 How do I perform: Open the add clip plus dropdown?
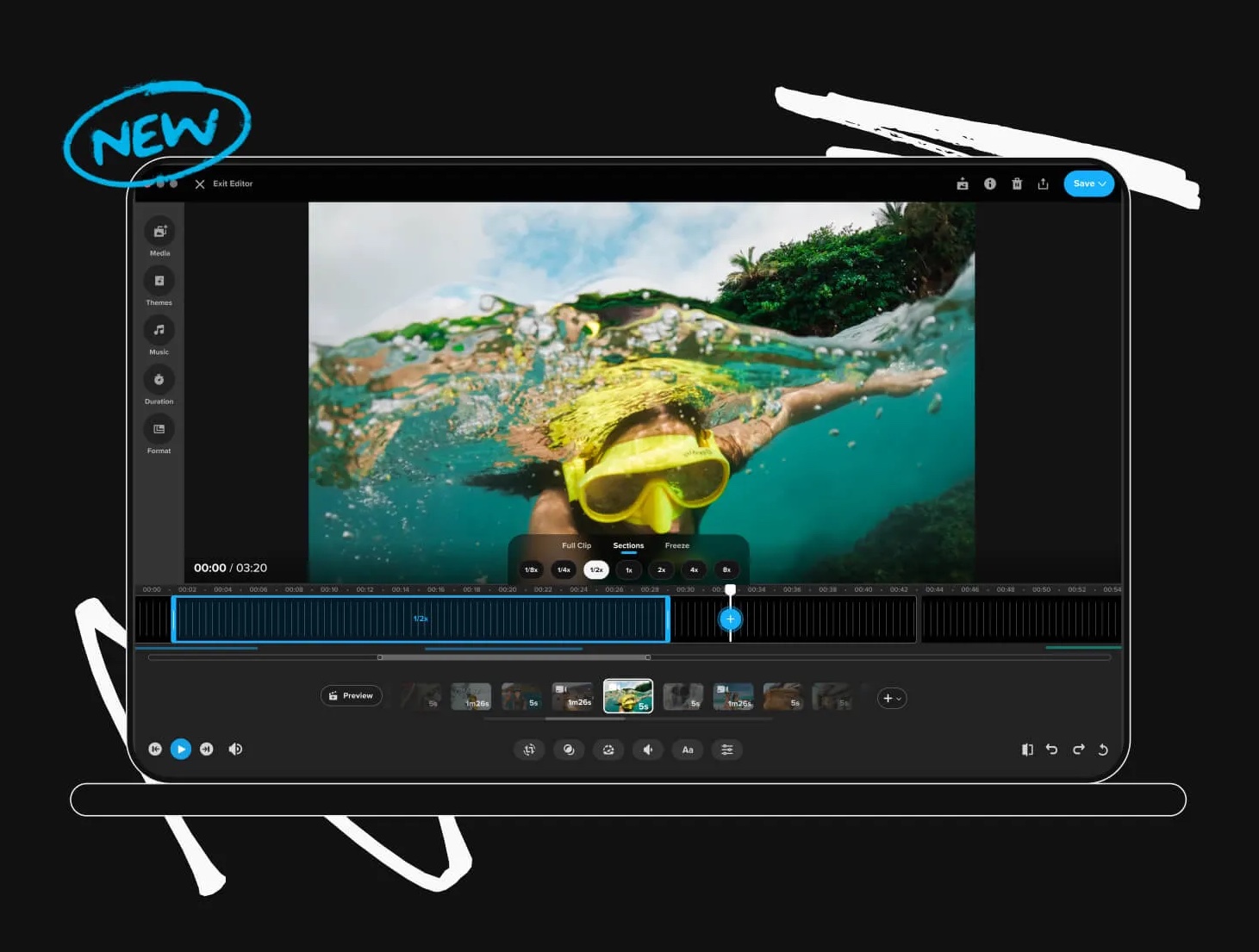[x=892, y=698]
